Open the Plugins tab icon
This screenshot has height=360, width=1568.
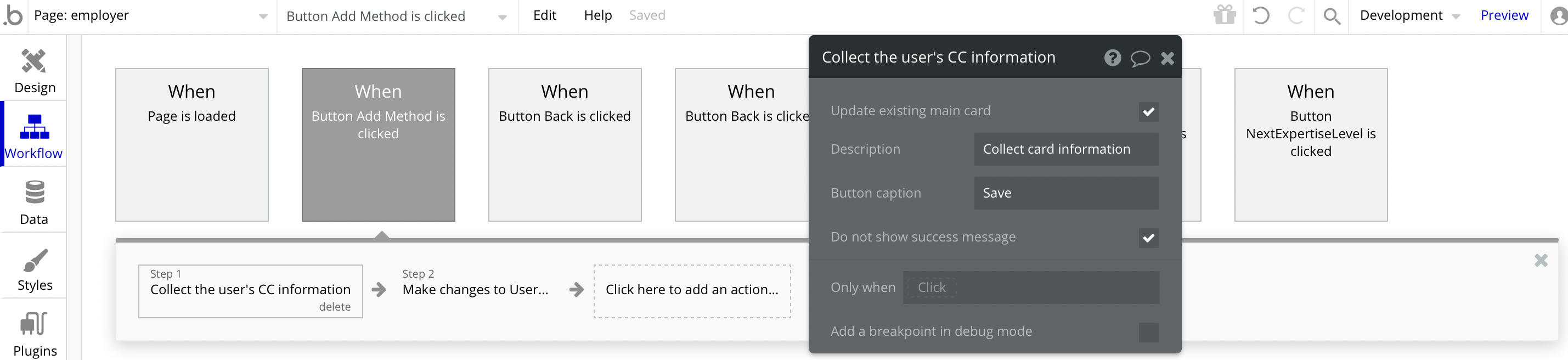point(34,323)
